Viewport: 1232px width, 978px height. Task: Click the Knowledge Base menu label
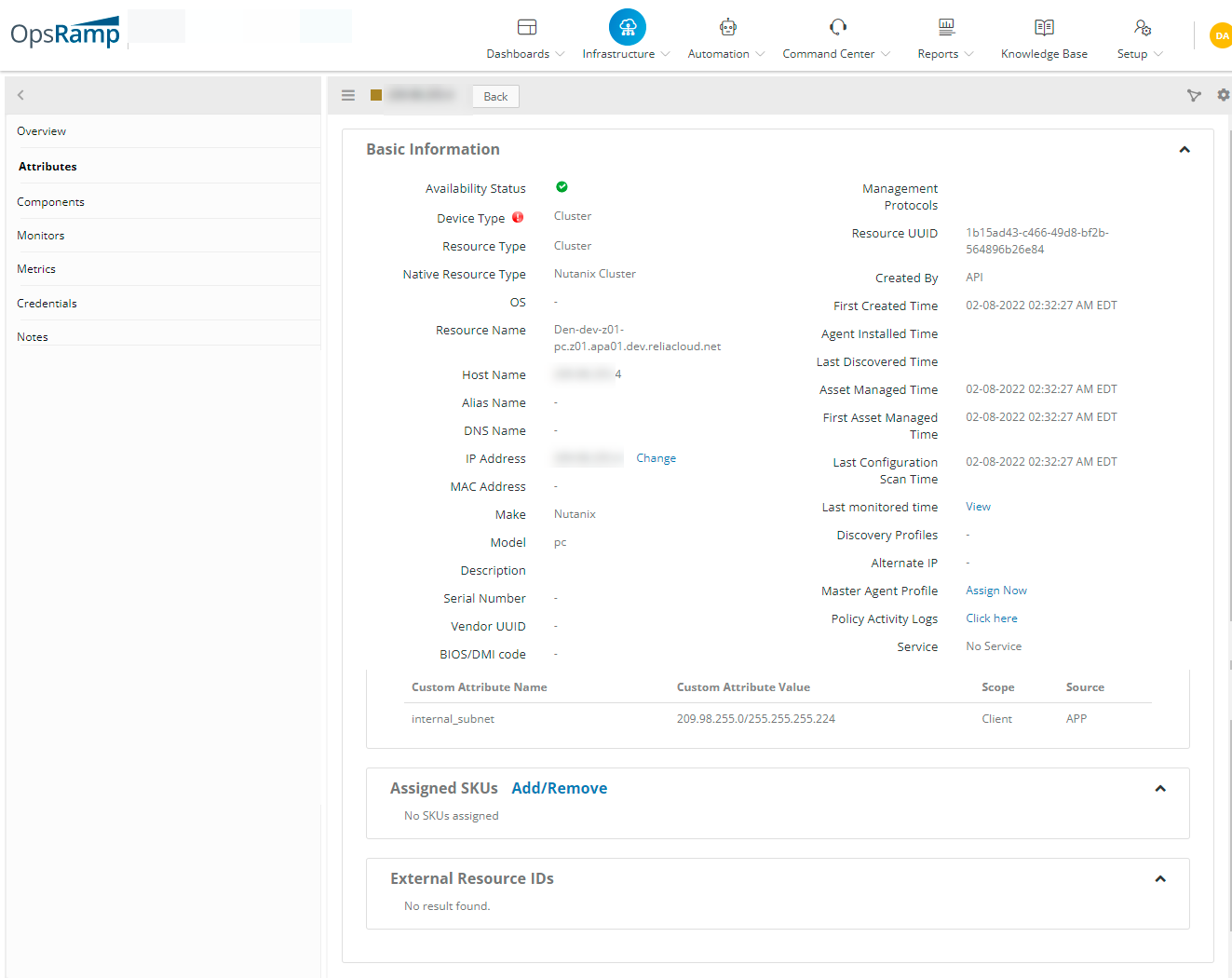coord(1044,54)
